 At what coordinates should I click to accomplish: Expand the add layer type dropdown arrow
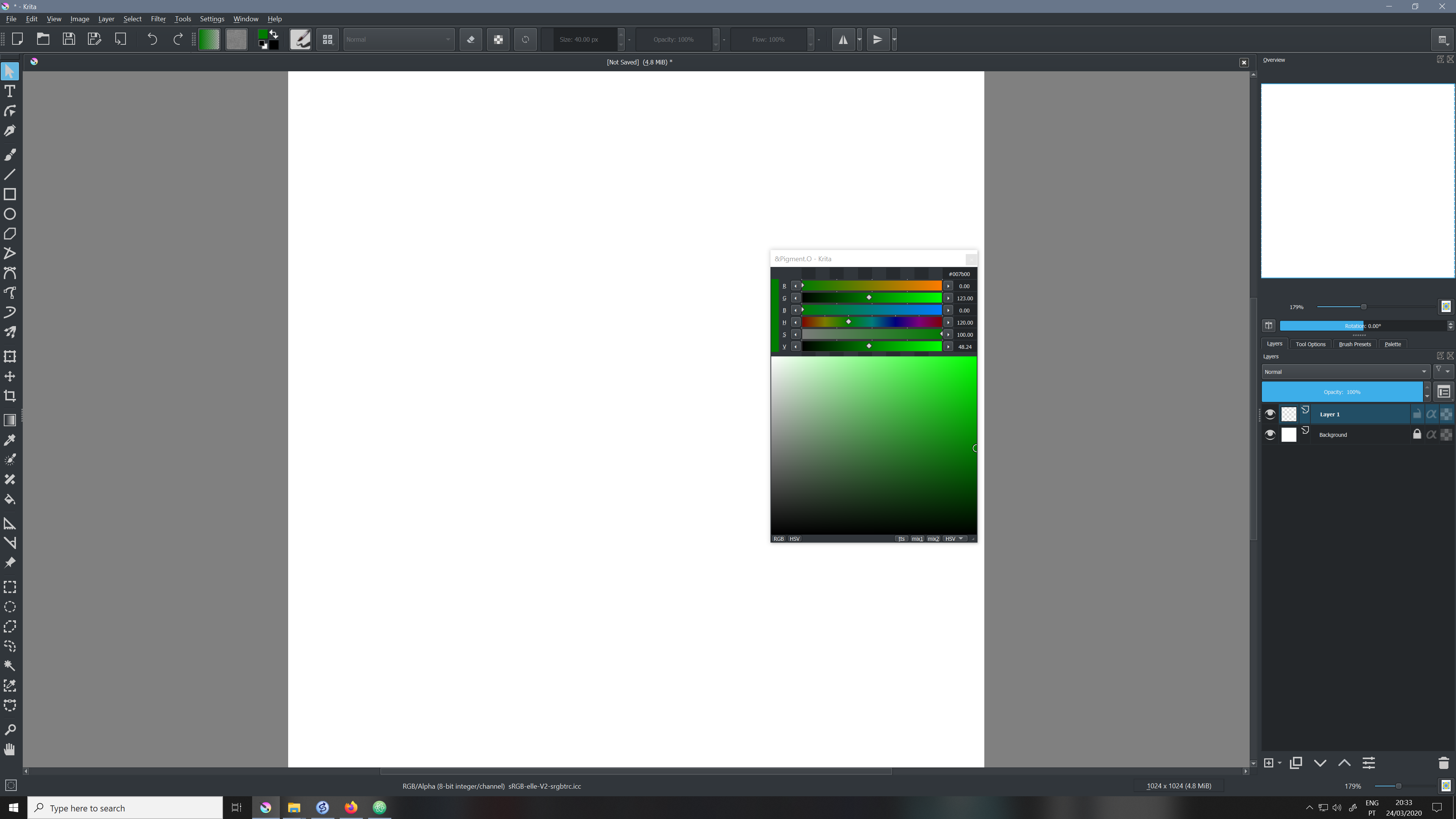[1280, 763]
